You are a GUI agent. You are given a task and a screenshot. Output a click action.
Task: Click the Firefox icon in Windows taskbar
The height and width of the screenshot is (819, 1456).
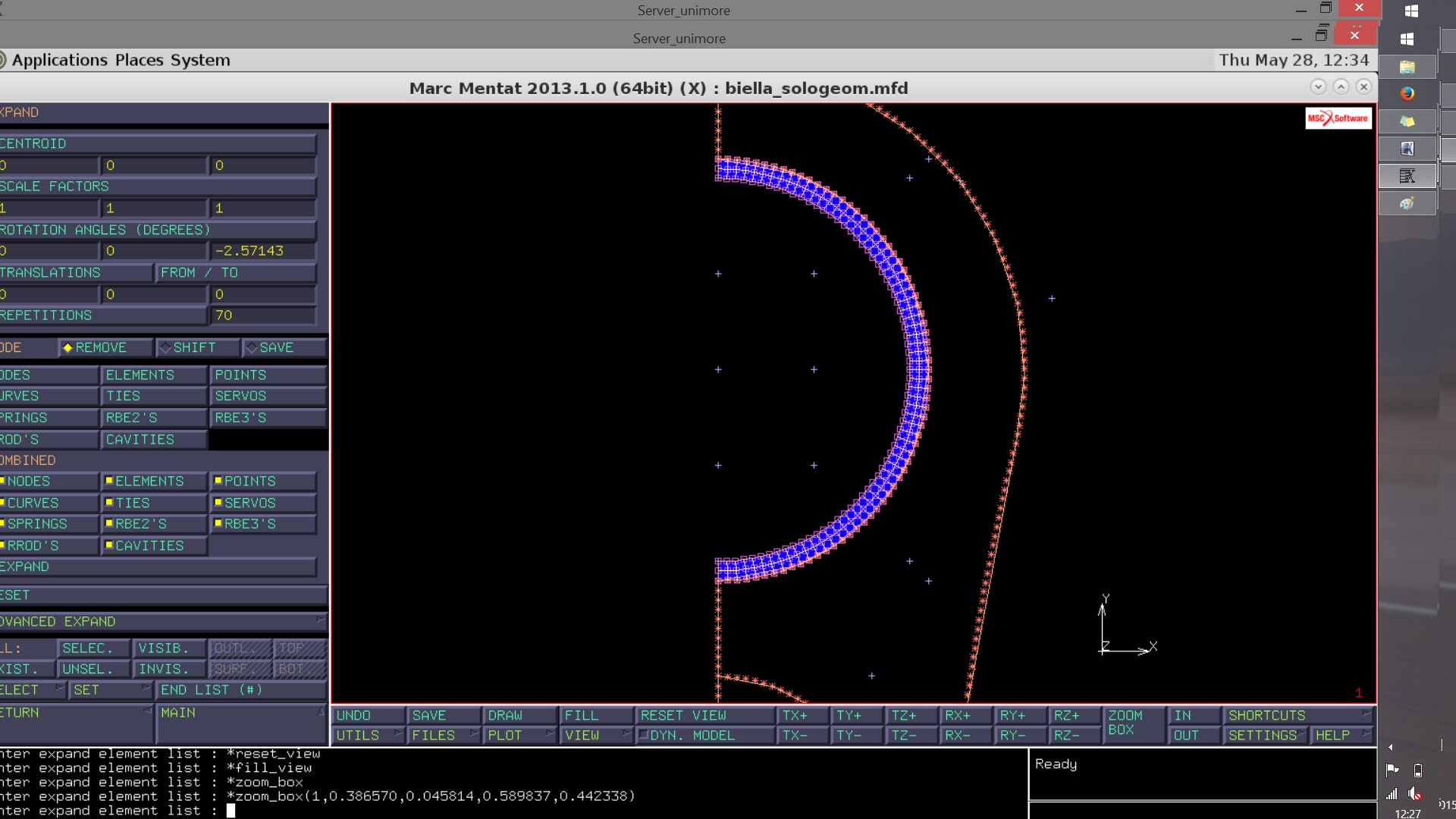point(1407,93)
